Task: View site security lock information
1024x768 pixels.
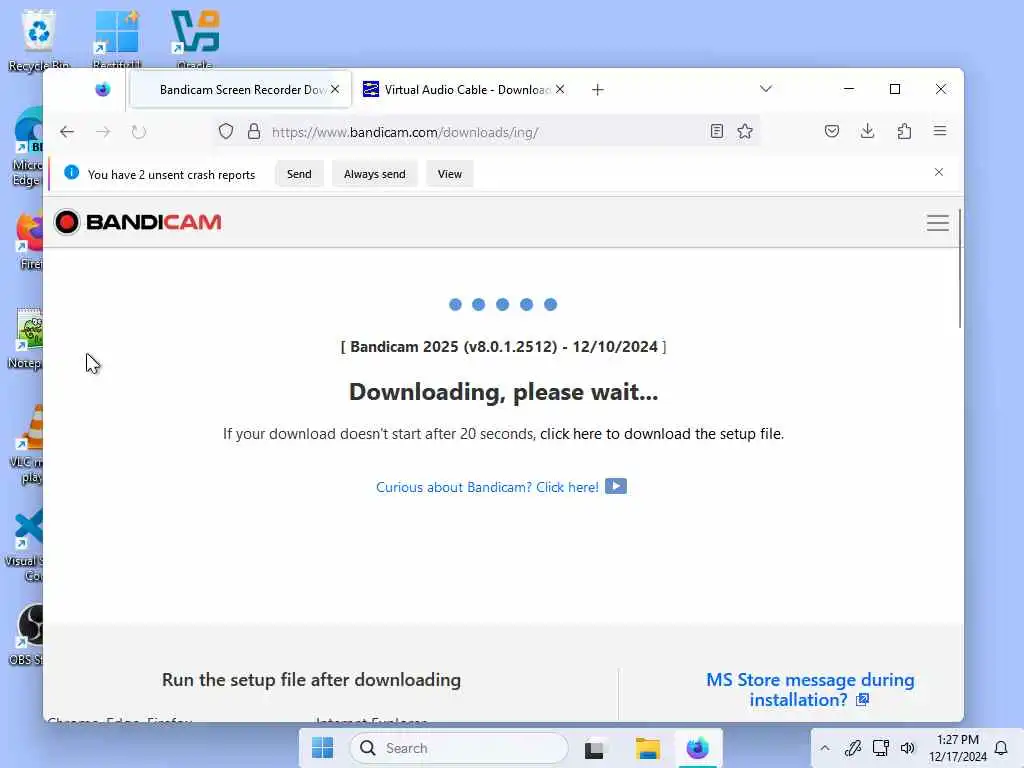Action: pyautogui.click(x=254, y=132)
